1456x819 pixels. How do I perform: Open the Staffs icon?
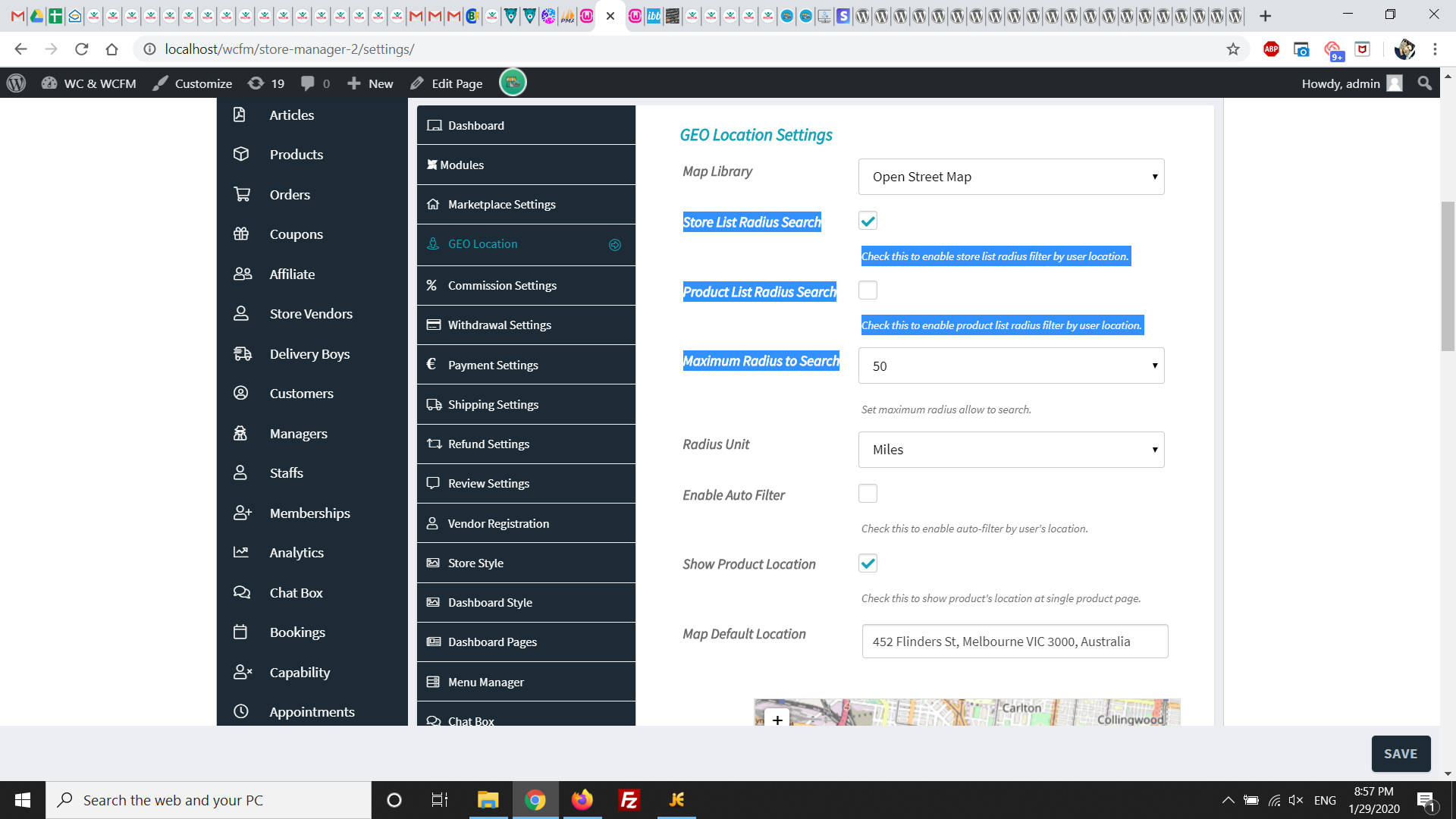coord(240,472)
